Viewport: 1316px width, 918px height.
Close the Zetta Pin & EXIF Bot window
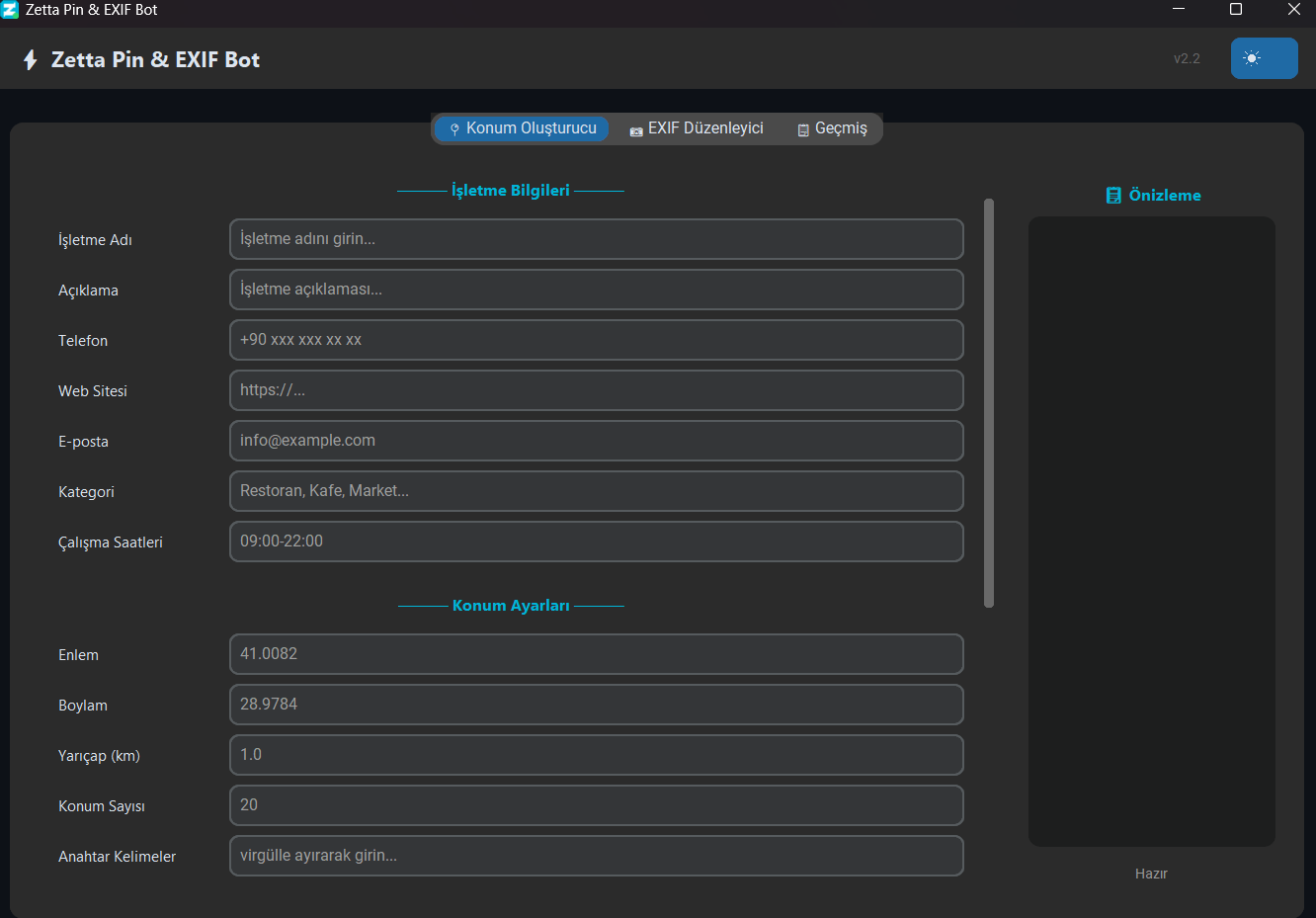click(x=1293, y=10)
